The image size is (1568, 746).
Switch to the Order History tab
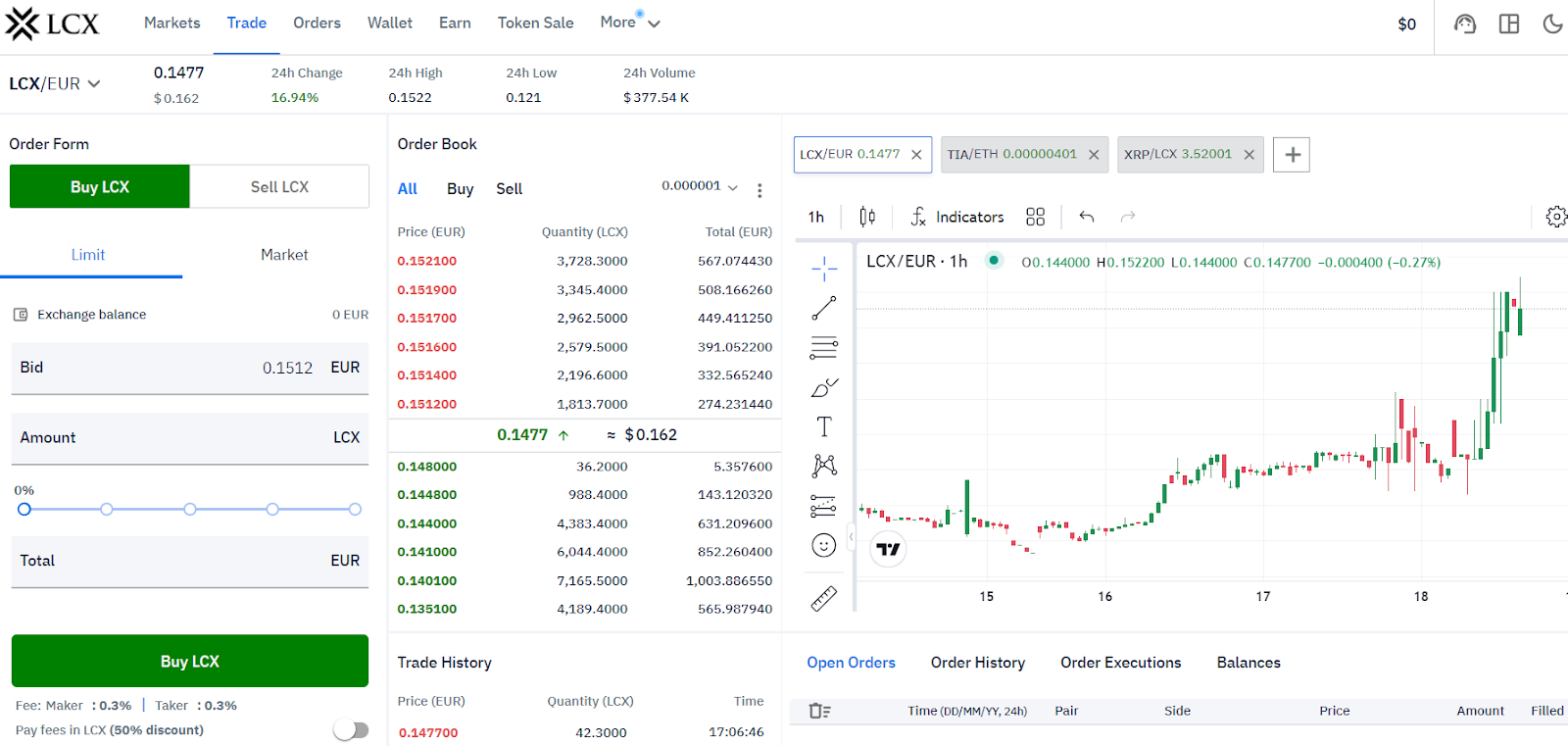coord(978,663)
